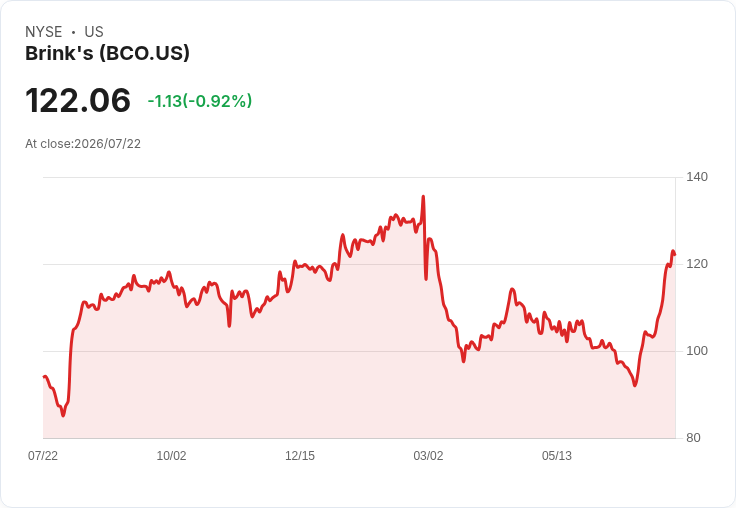
Task: Click the lowest dip after 07/22
Action: point(63,416)
